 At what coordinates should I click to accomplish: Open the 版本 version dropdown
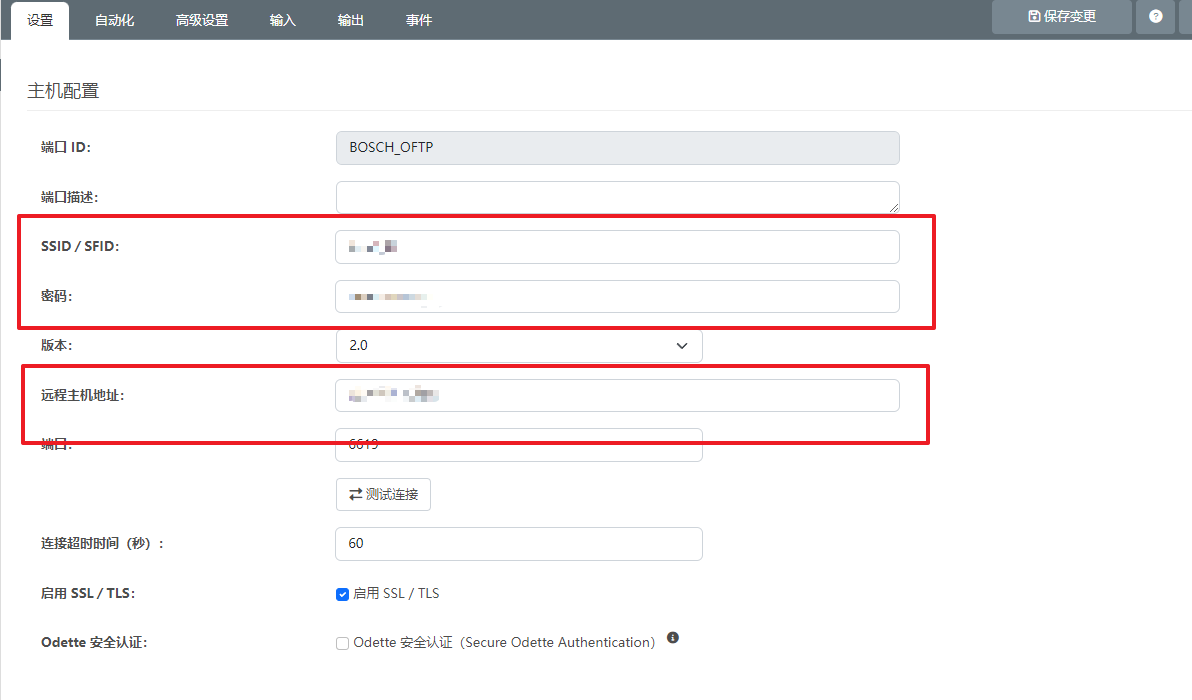(x=518, y=346)
